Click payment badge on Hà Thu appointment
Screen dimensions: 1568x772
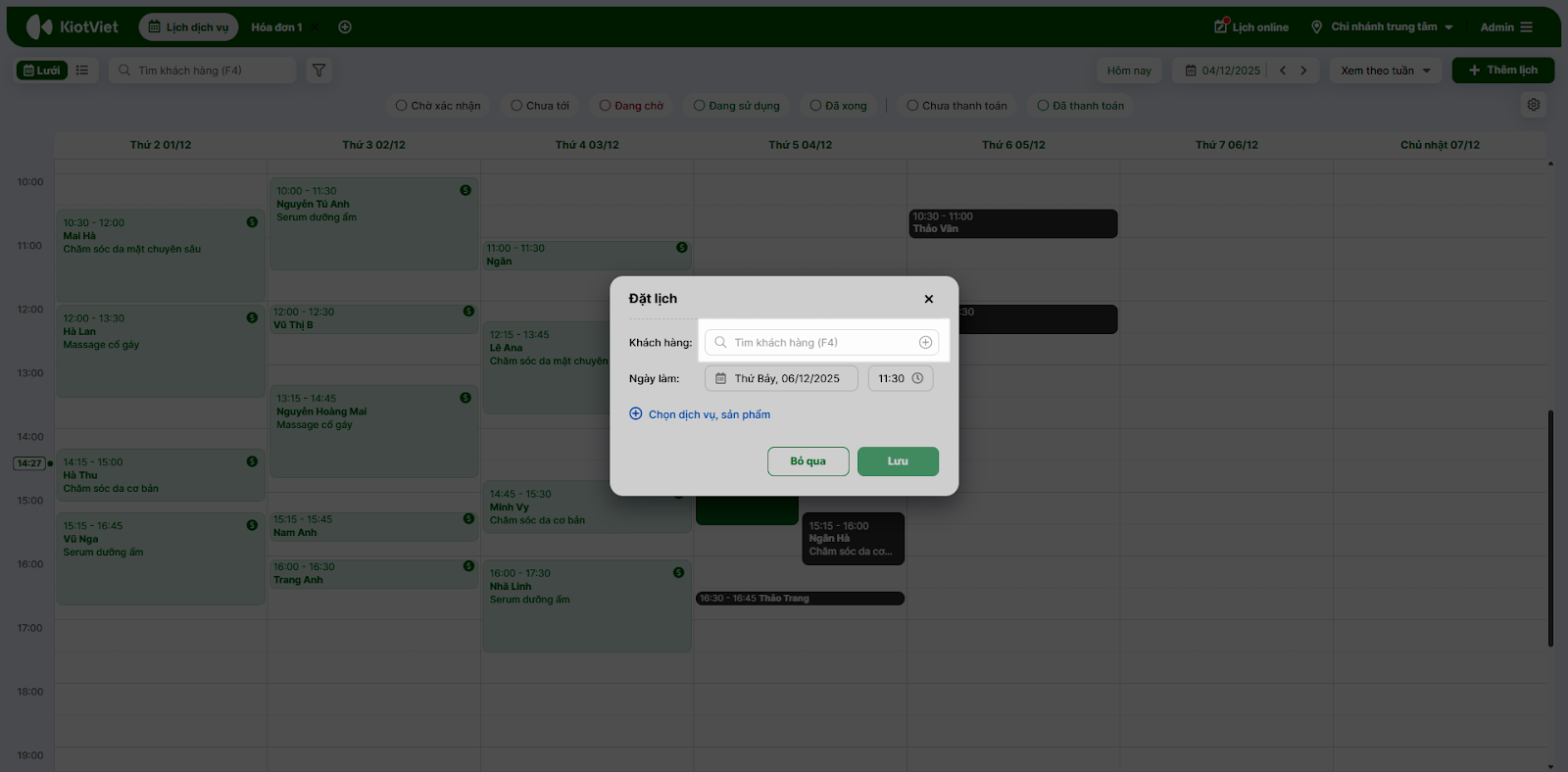click(252, 461)
